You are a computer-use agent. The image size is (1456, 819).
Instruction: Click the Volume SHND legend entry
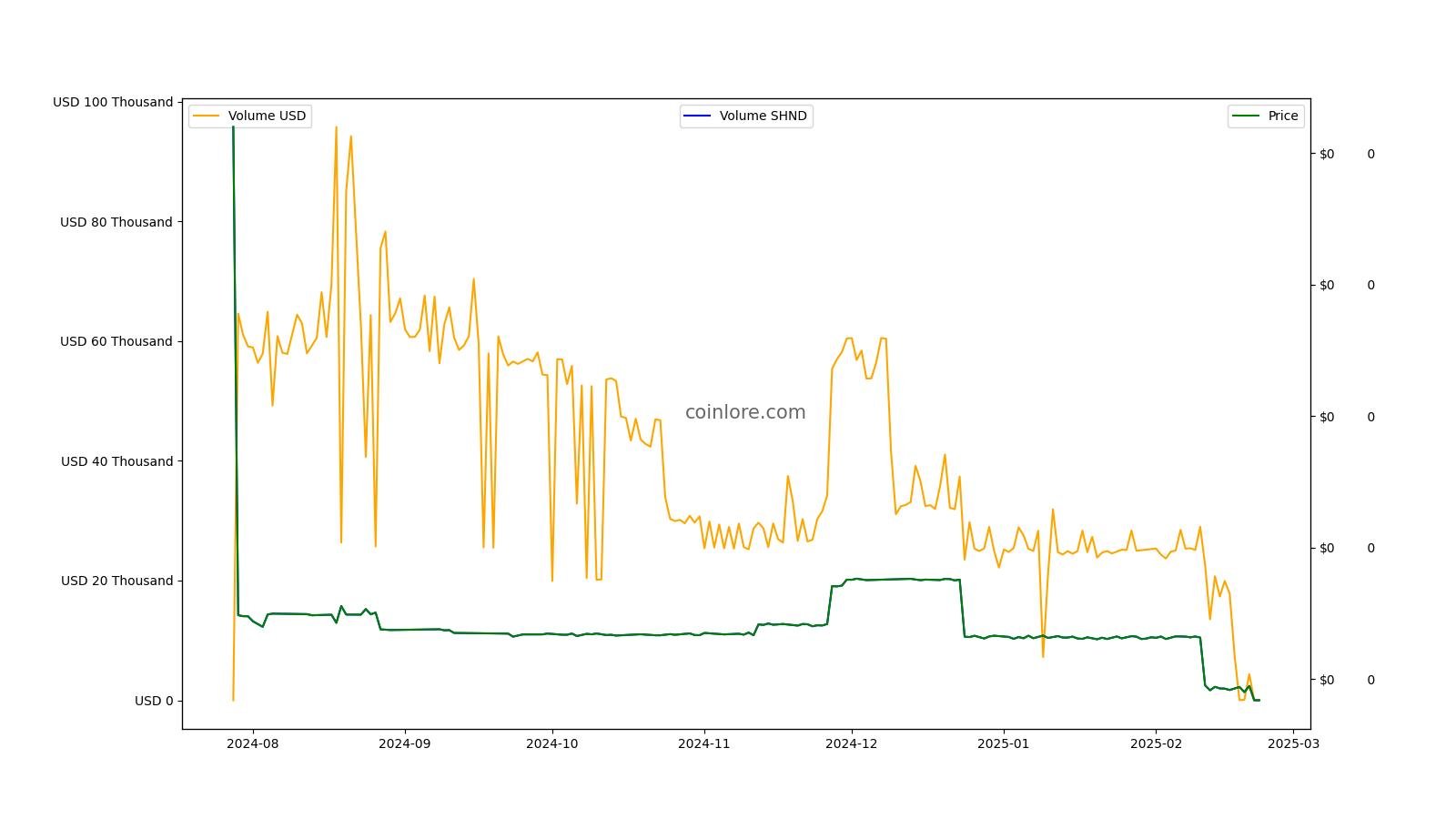click(746, 116)
